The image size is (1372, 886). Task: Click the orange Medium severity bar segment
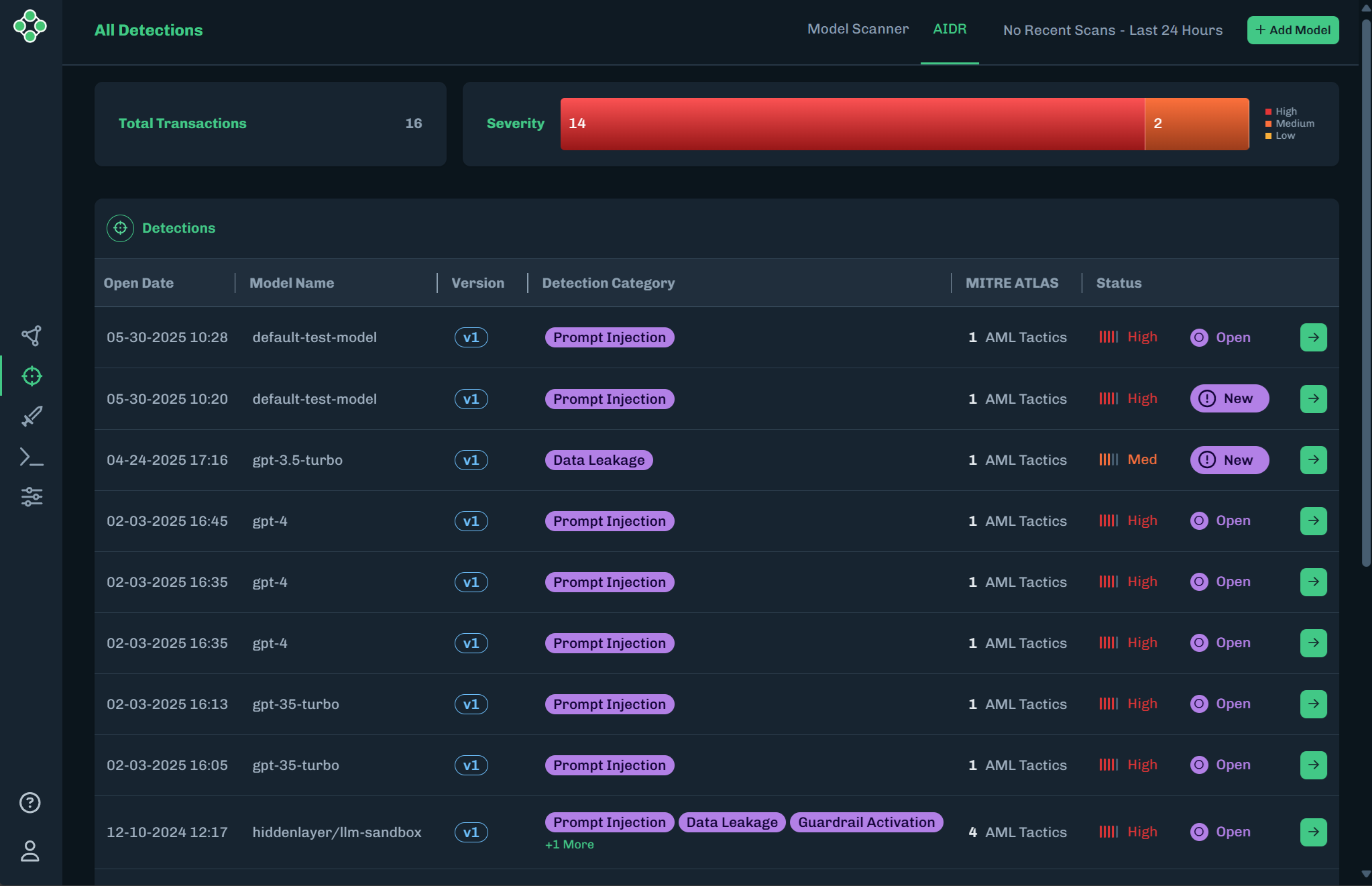(x=1196, y=124)
